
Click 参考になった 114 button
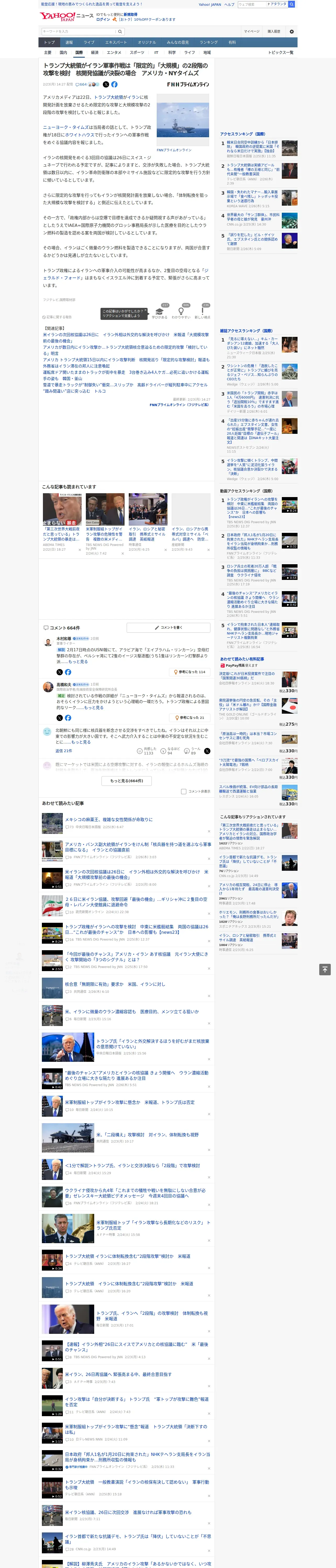point(190,672)
